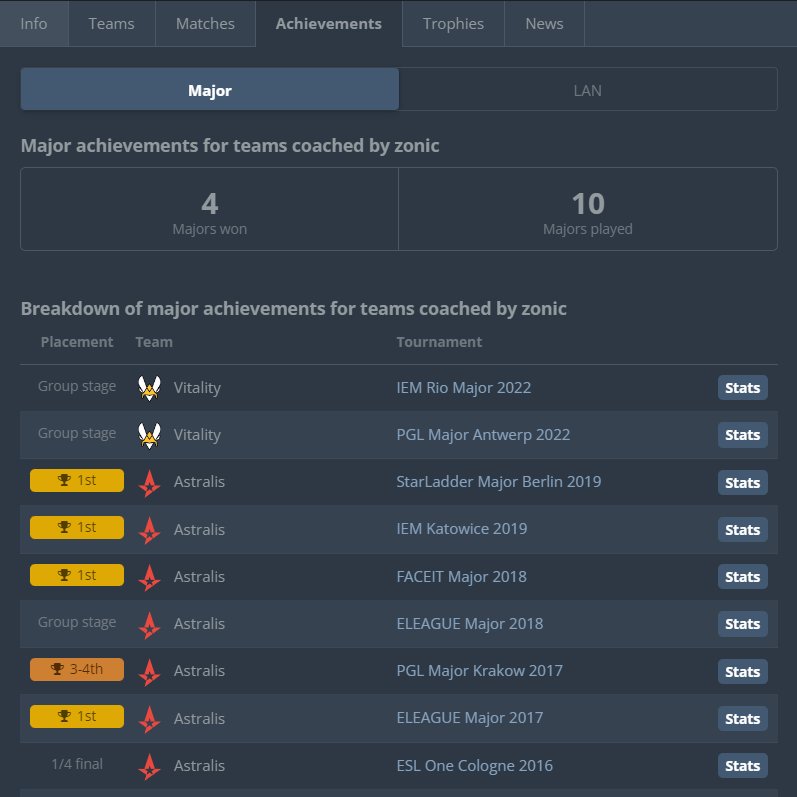797x797 pixels.
Task: Open ESL One Cologne 2016 link
Action: pyautogui.click(x=474, y=765)
